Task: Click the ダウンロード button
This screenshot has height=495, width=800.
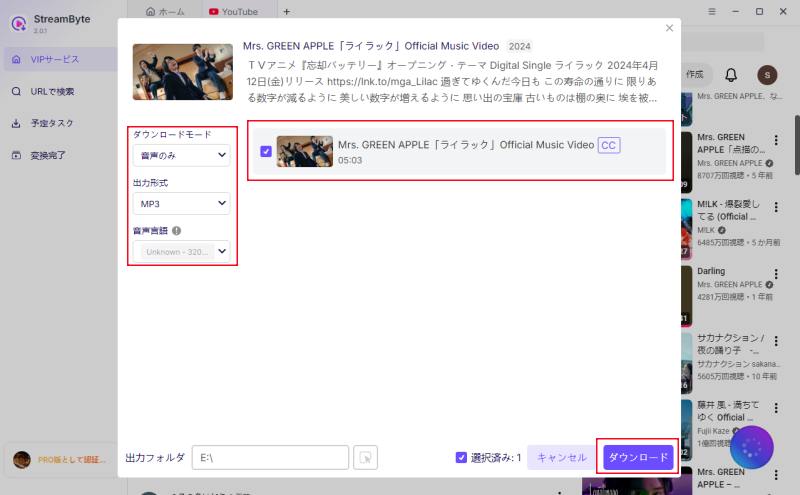Action: tap(638, 457)
